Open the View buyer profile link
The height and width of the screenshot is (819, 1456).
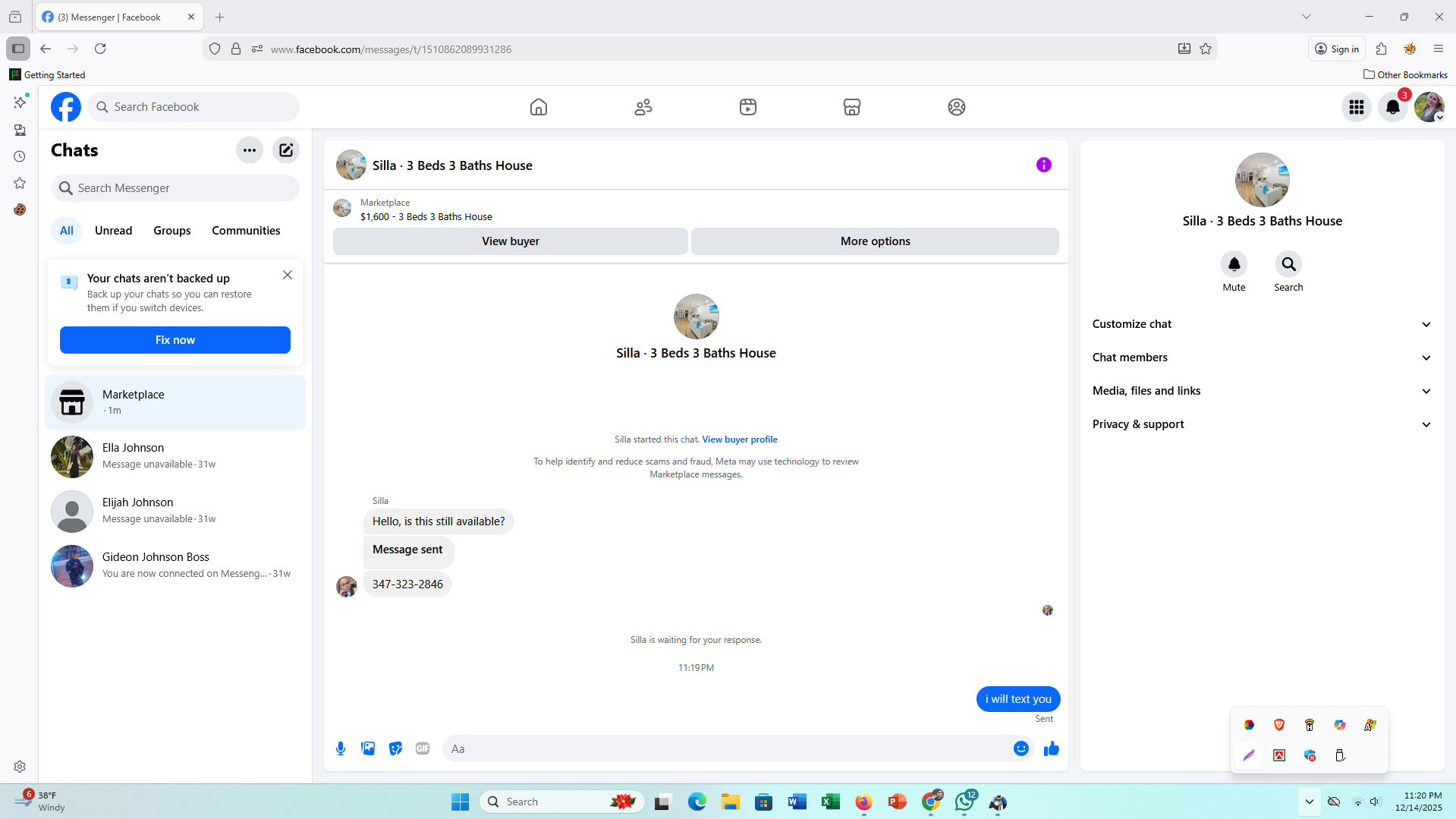pos(740,439)
